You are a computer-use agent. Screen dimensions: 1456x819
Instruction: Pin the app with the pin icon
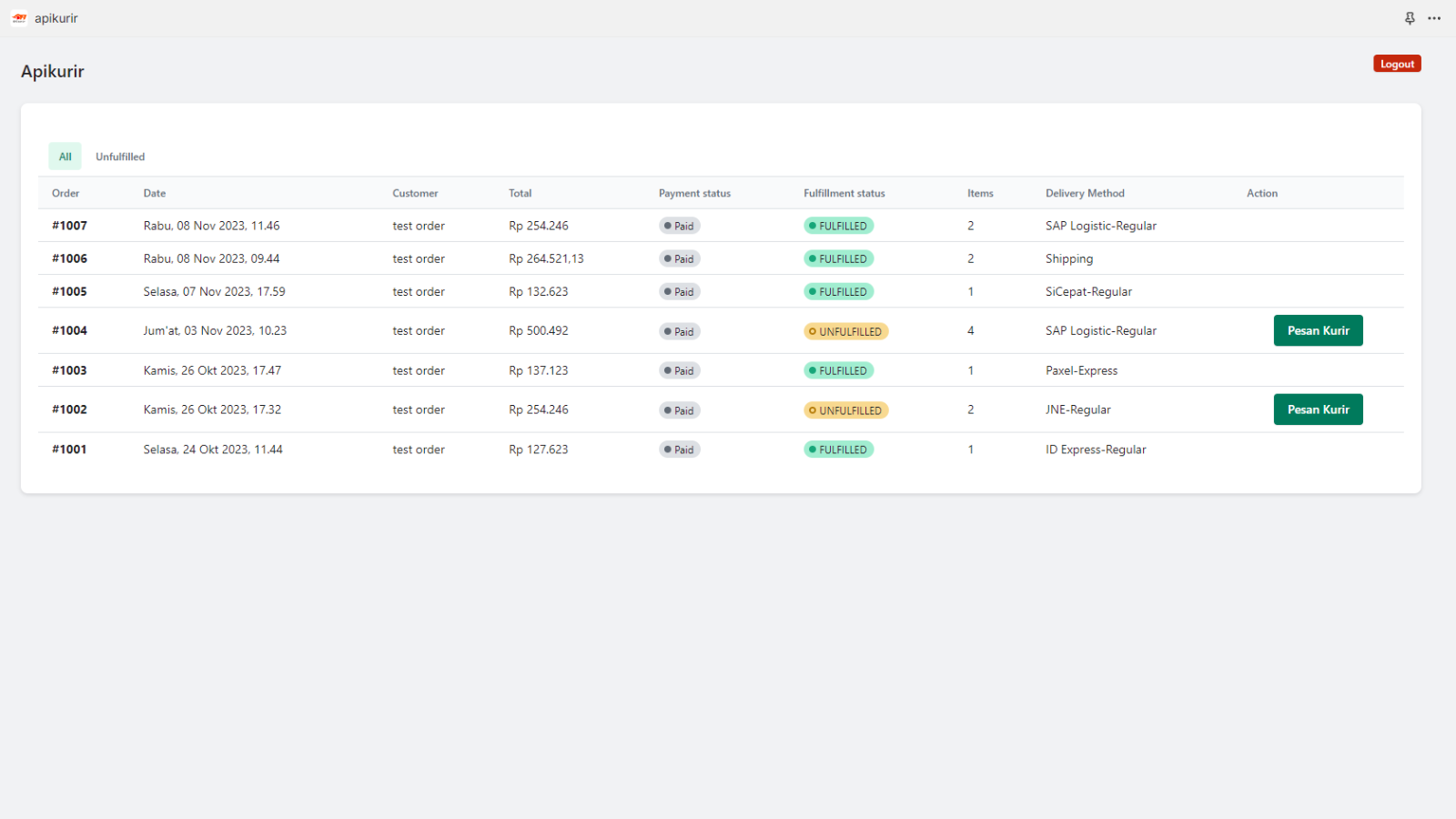[x=1410, y=18]
